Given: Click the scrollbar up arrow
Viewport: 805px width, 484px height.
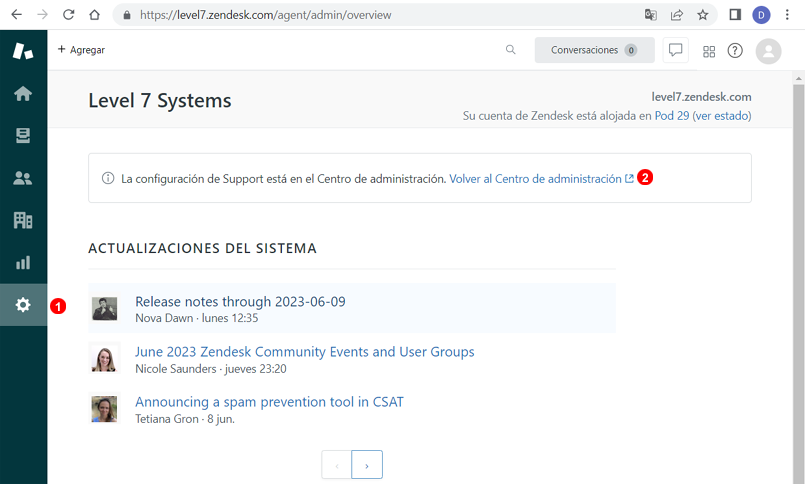Looking at the screenshot, I should click(x=798, y=78).
